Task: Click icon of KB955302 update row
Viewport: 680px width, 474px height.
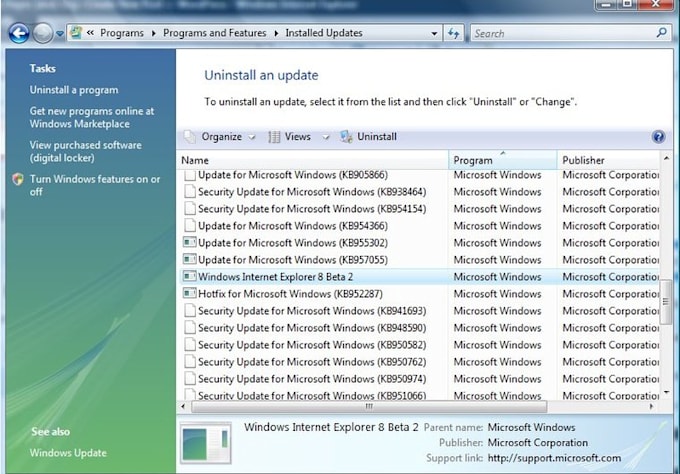Action: [x=190, y=242]
